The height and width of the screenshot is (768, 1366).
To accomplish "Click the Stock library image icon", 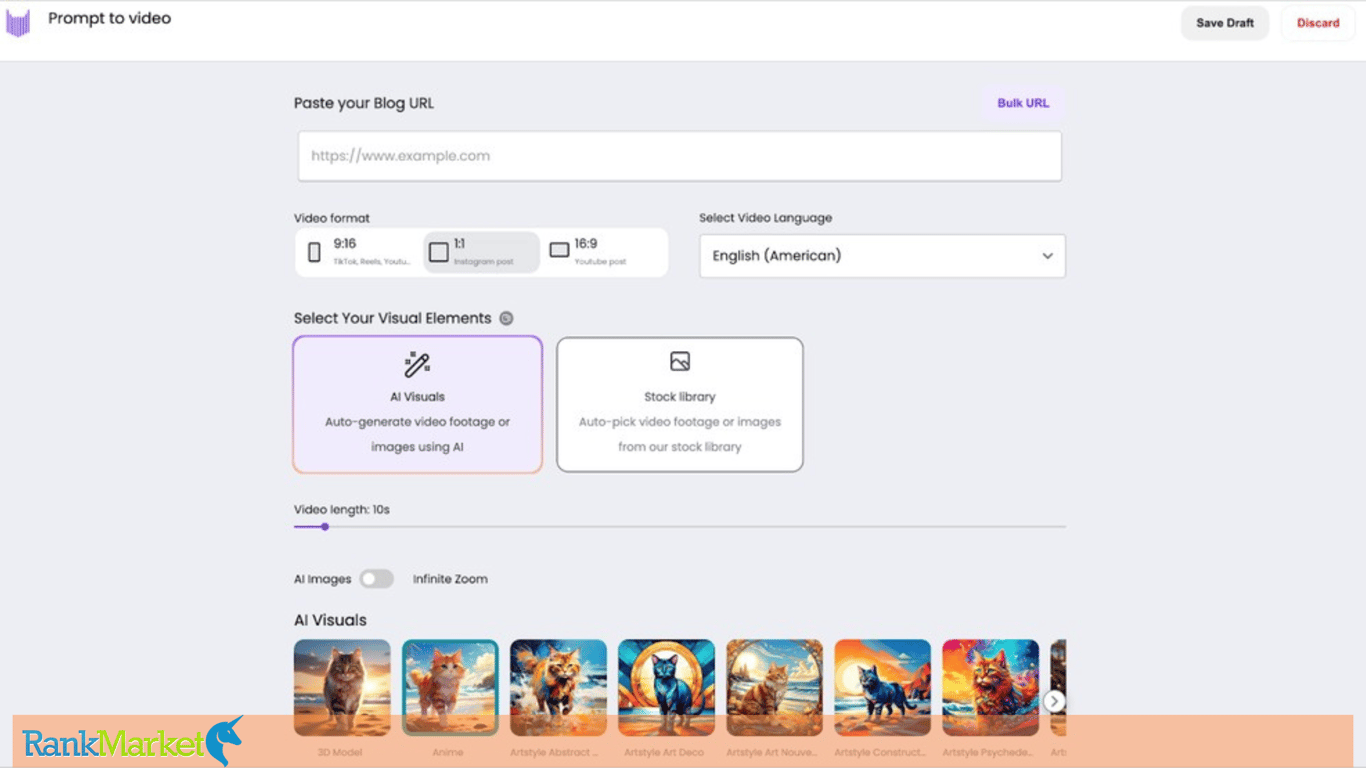I will pos(680,361).
